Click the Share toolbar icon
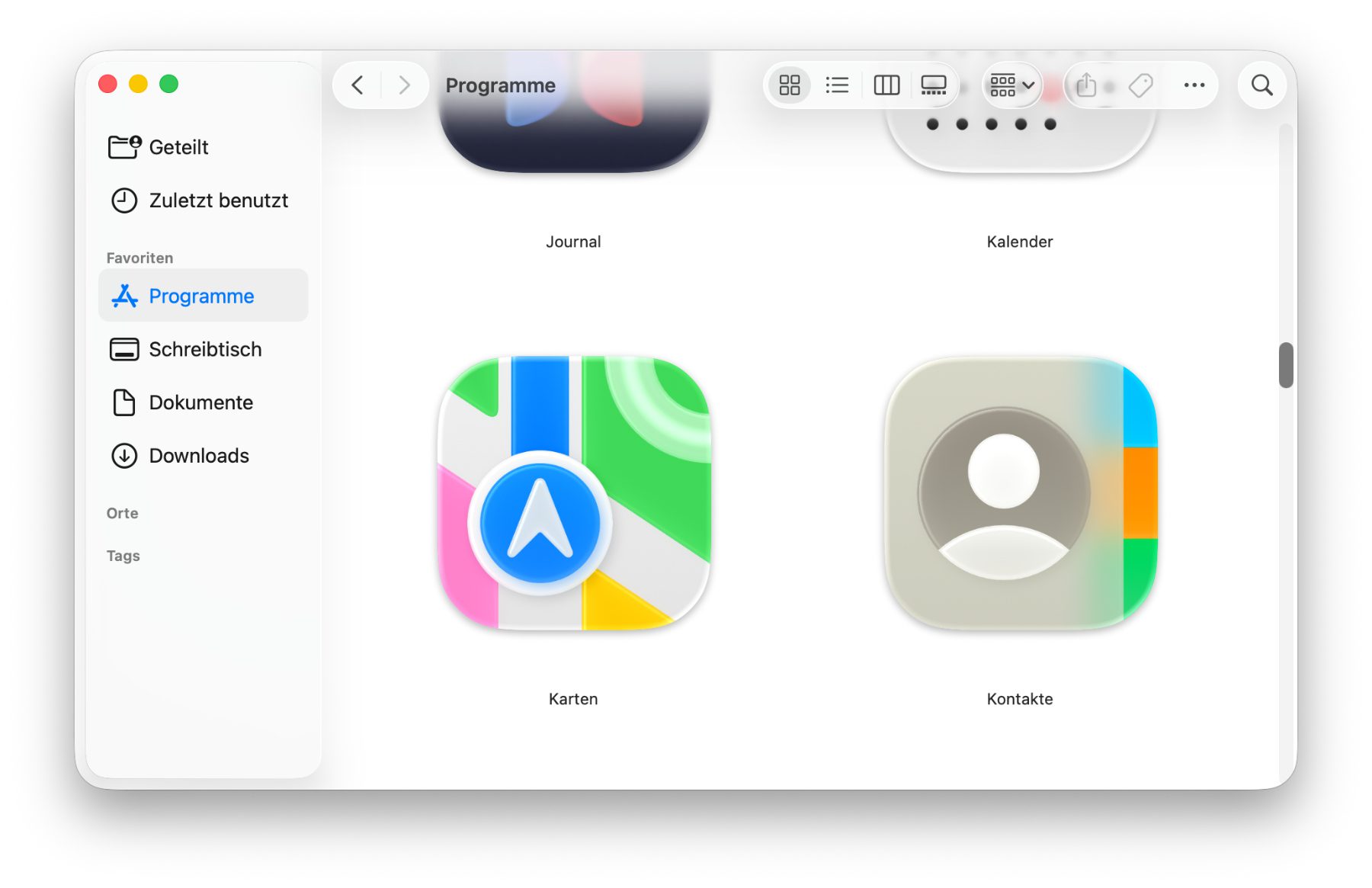Screen dimensions: 1372x888 tap(1086, 85)
